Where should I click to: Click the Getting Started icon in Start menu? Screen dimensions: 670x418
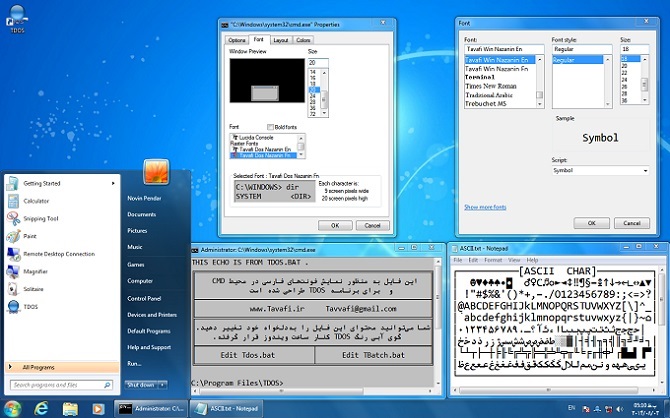[12, 183]
